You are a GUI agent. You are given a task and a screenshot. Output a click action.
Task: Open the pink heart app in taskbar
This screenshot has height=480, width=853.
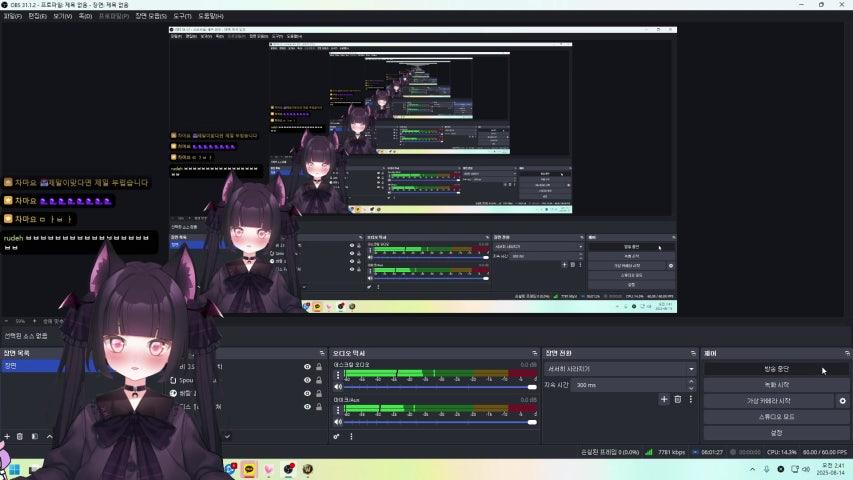[269, 469]
